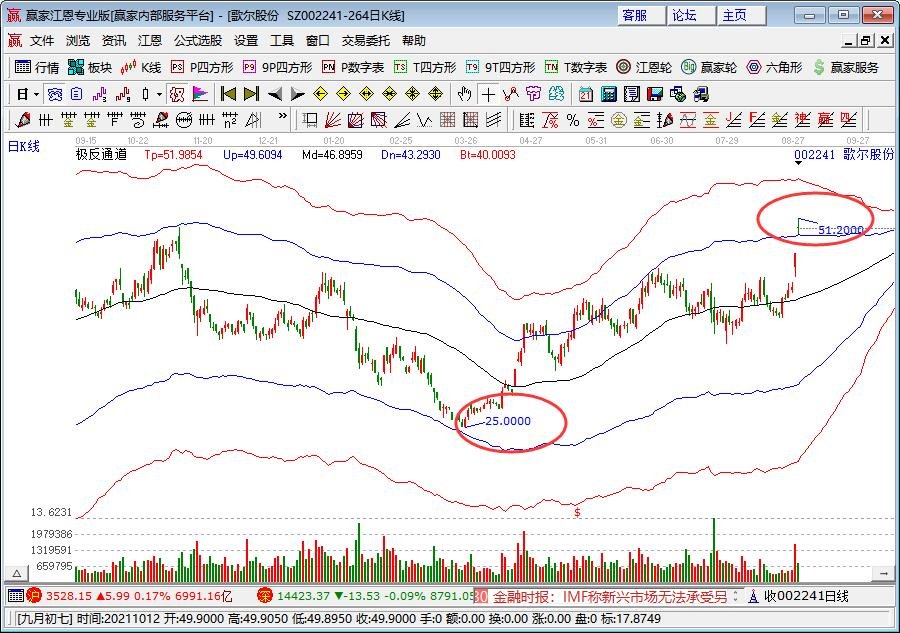Click the yellow diamond left-arrow icon

click(320, 94)
